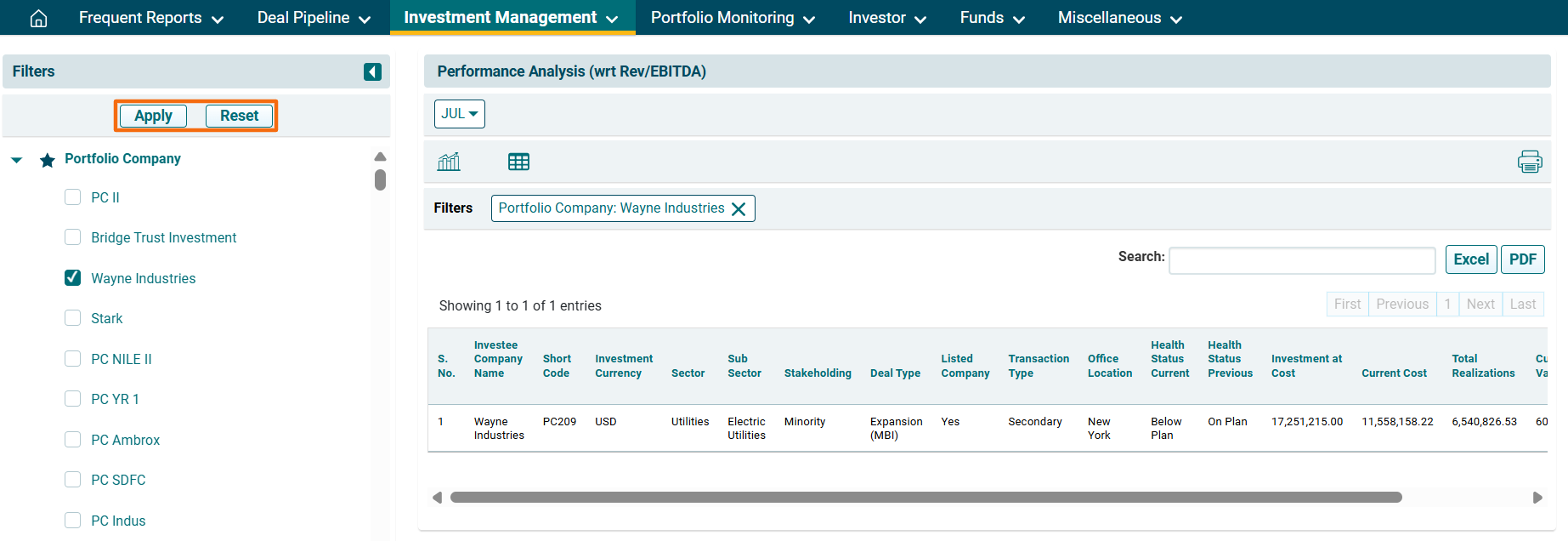The height and width of the screenshot is (541, 1568).
Task: Collapse the Portfolio Company filter group
Action: 17,159
